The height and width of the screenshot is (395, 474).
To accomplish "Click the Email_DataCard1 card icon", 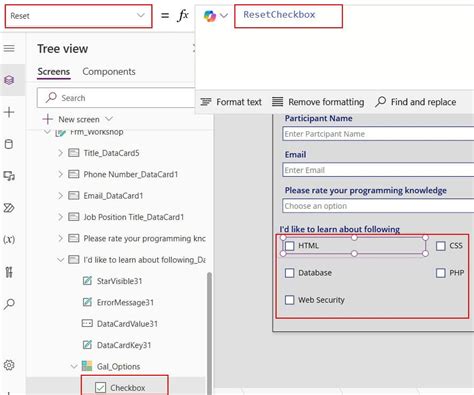I will coord(74,196).
